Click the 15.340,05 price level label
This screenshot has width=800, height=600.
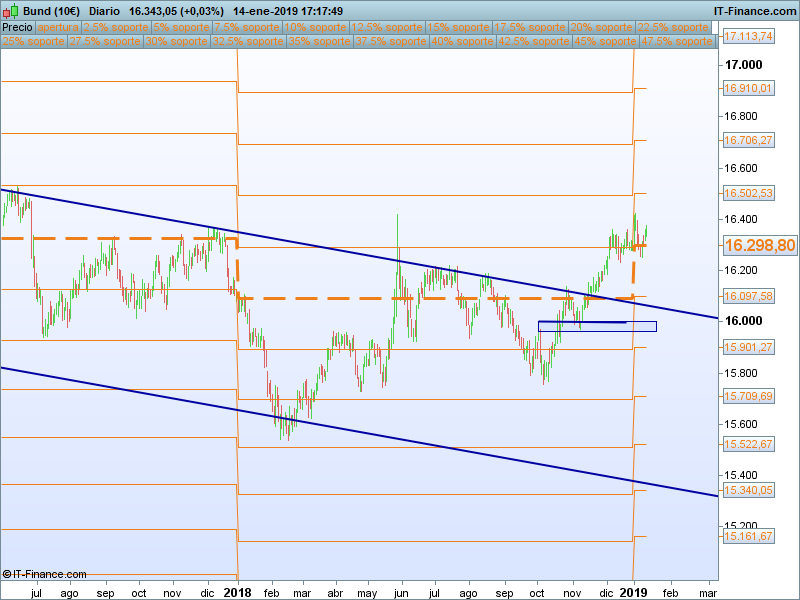pos(748,491)
